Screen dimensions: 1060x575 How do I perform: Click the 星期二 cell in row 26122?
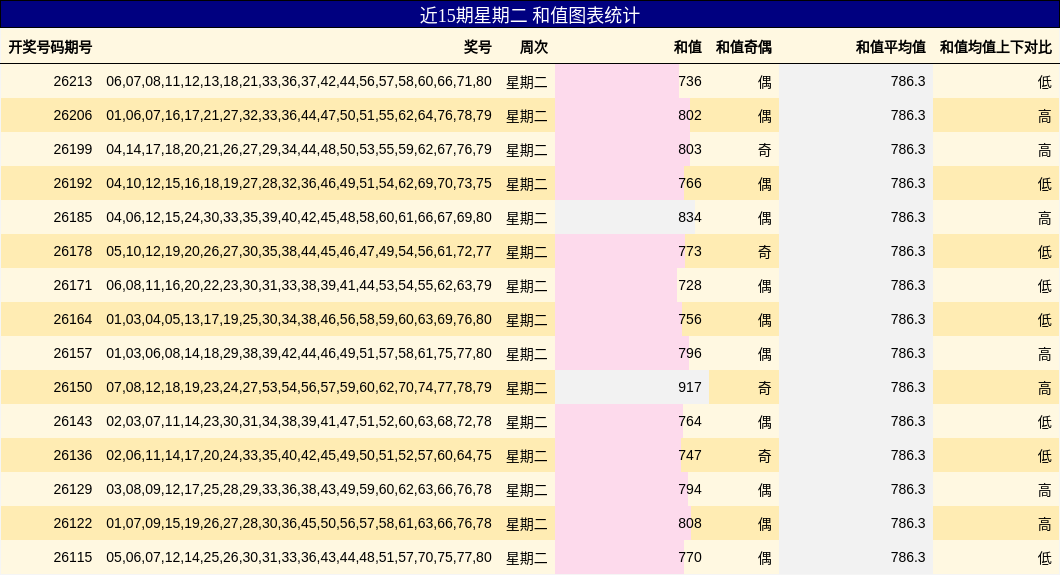(x=527, y=524)
